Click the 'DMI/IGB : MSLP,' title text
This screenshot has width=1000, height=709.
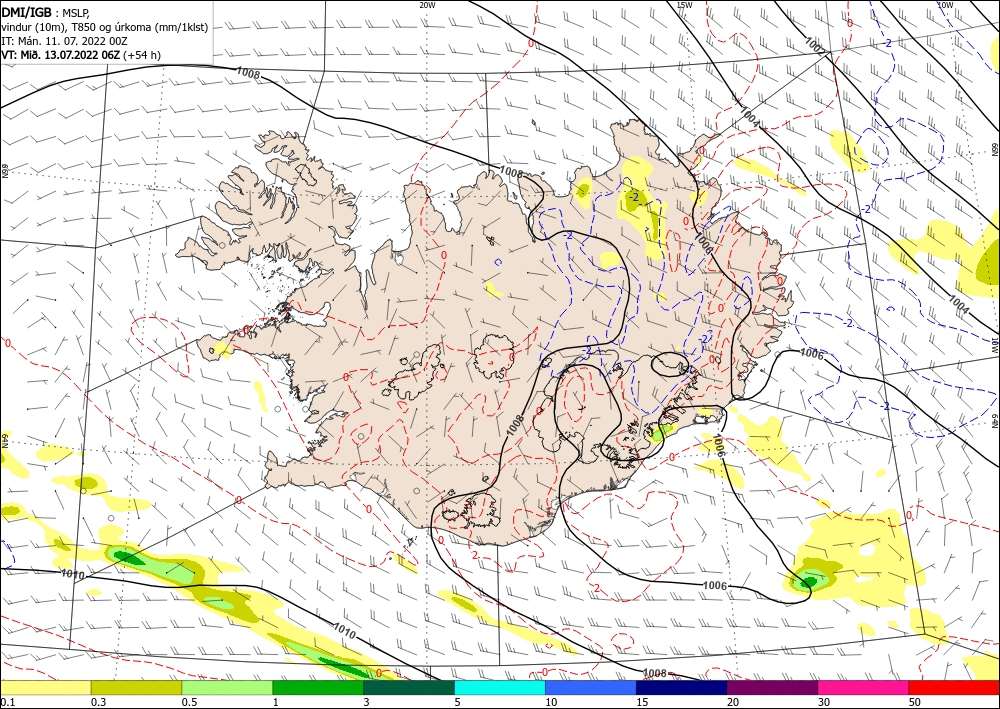coord(46,11)
